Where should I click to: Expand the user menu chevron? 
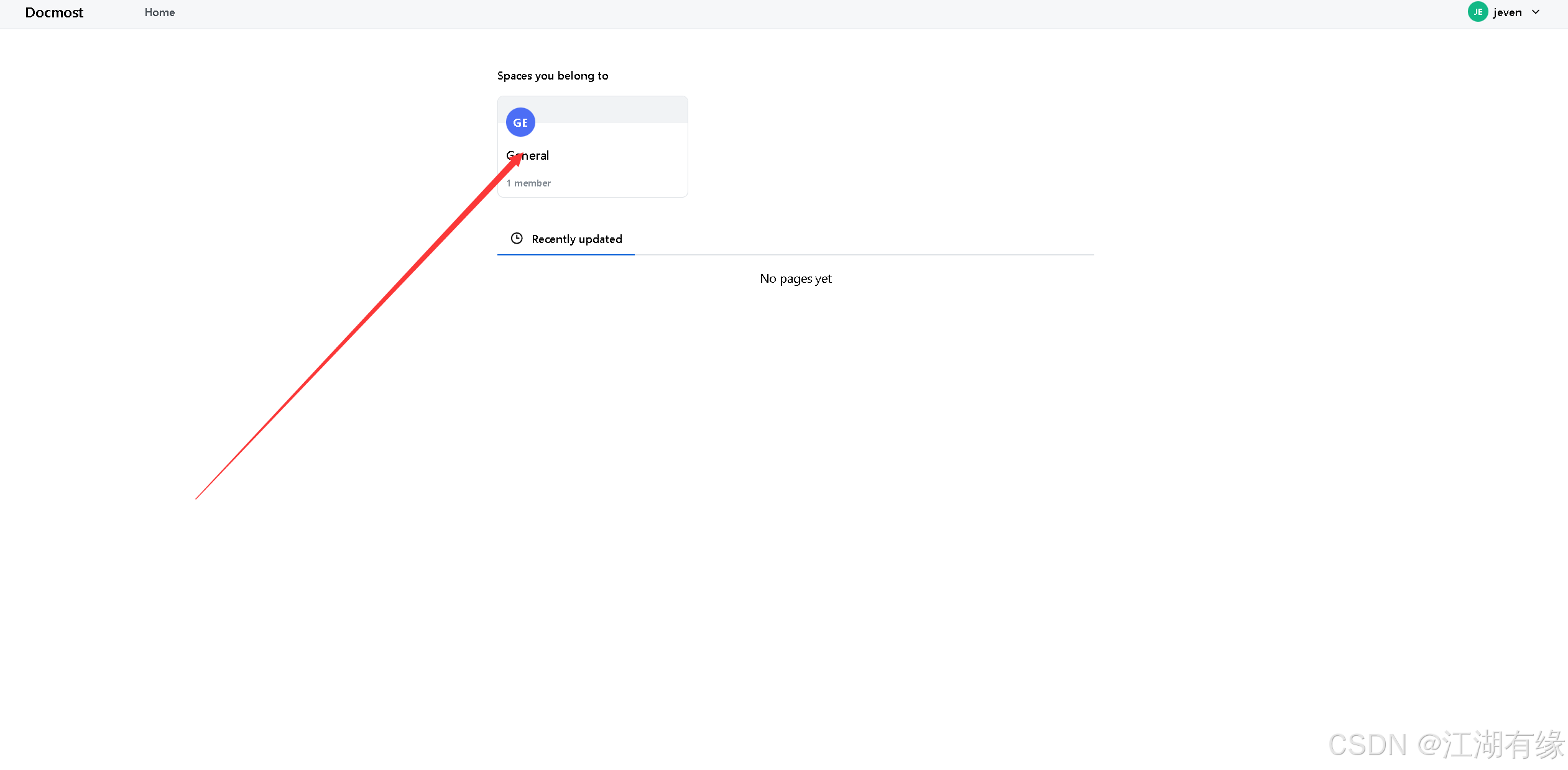pos(1536,12)
